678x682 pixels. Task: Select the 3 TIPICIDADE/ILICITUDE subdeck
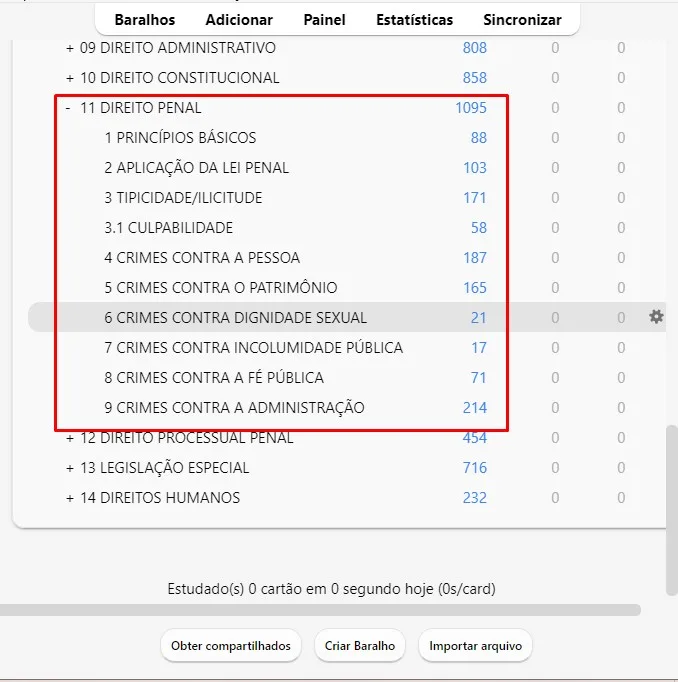(183, 198)
